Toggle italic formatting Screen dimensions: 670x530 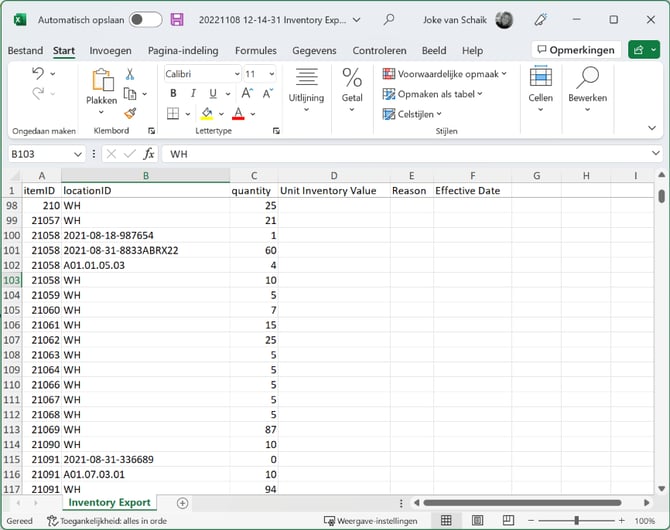[190, 93]
